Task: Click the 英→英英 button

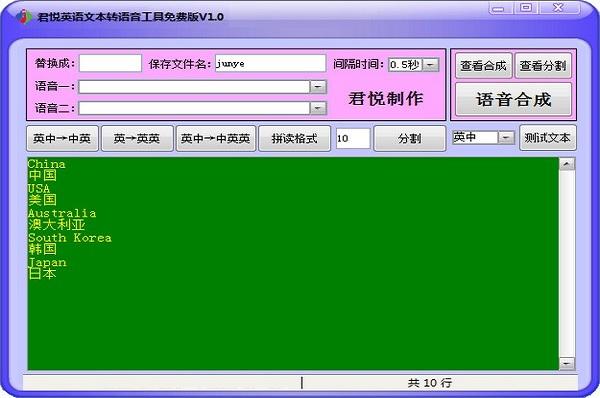Action: (137, 138)
